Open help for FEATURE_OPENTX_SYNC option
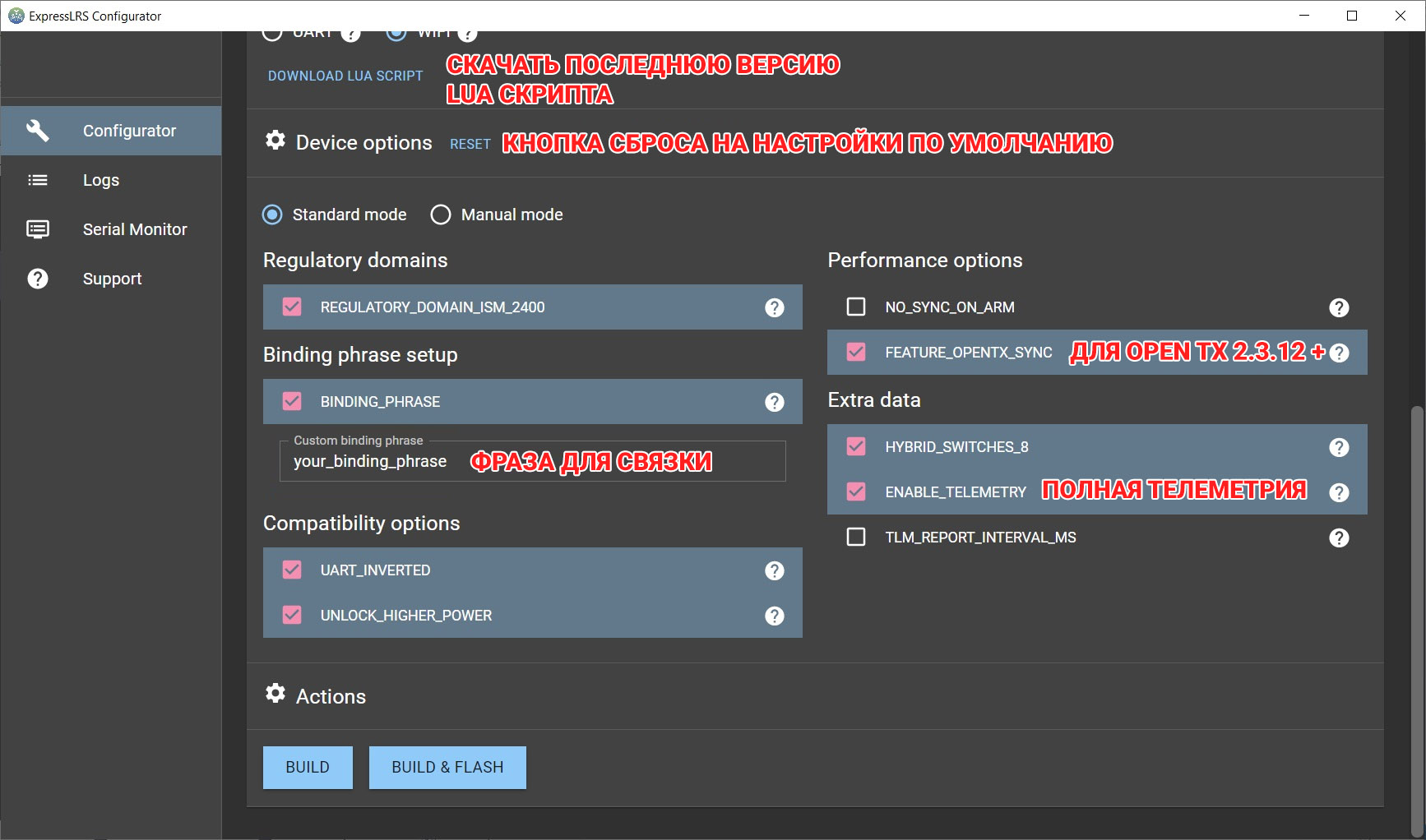This screenshot has height=840, width=1426. 1339,353
